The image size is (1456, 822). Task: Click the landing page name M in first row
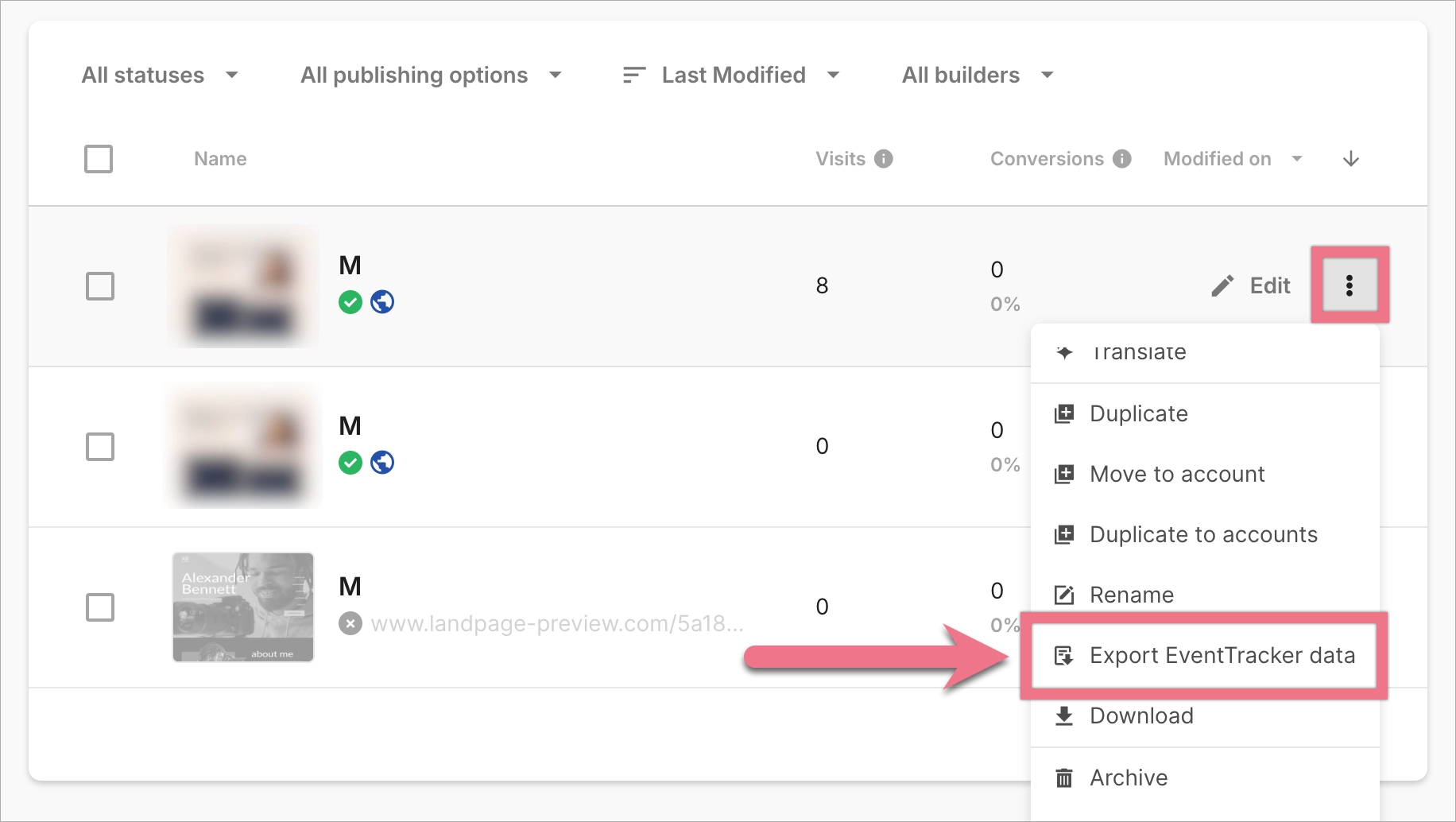[350, 266]
